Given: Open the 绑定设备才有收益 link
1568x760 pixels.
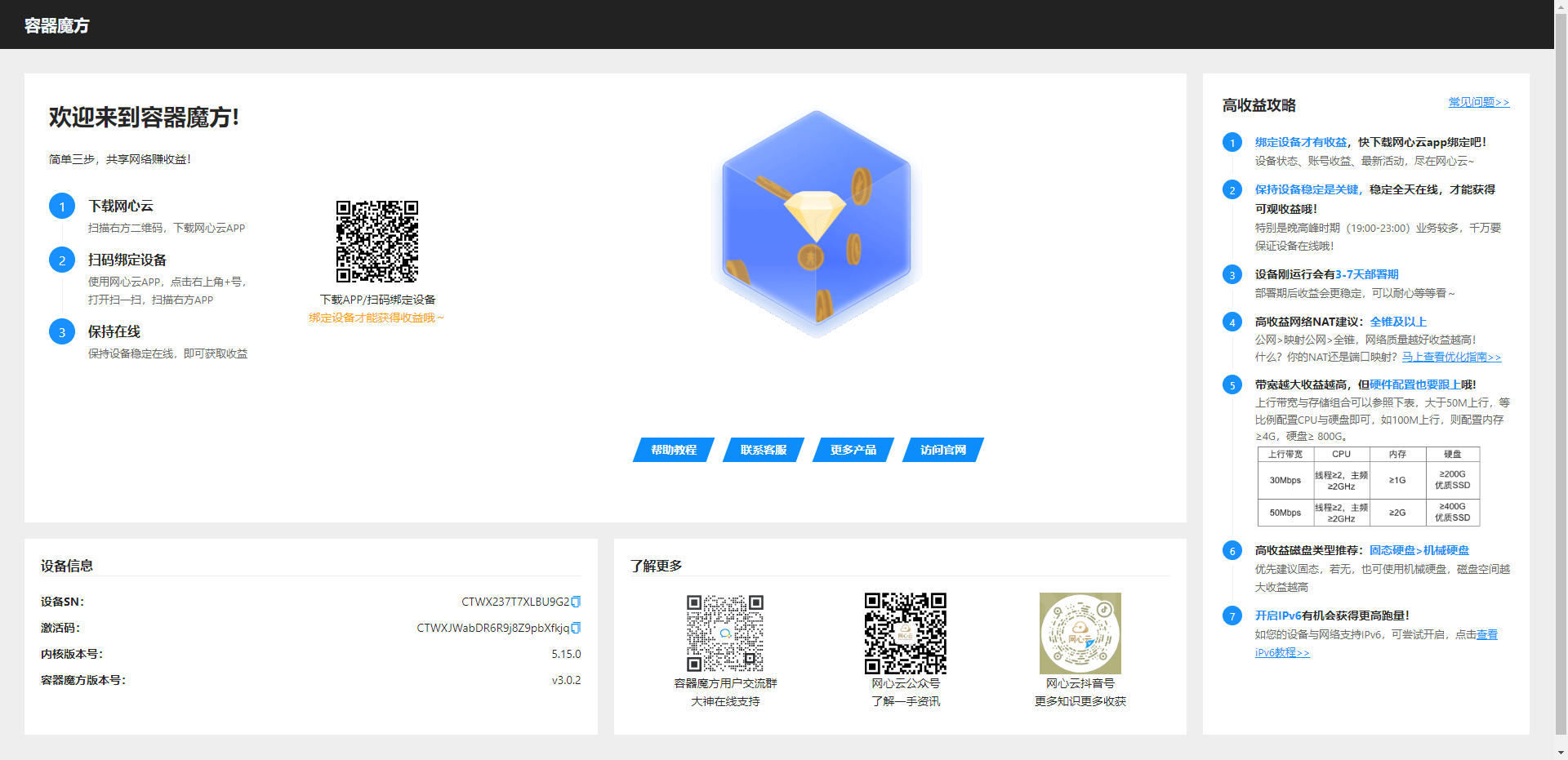Looking at the screenshot, I should [x=1301, y=142].
